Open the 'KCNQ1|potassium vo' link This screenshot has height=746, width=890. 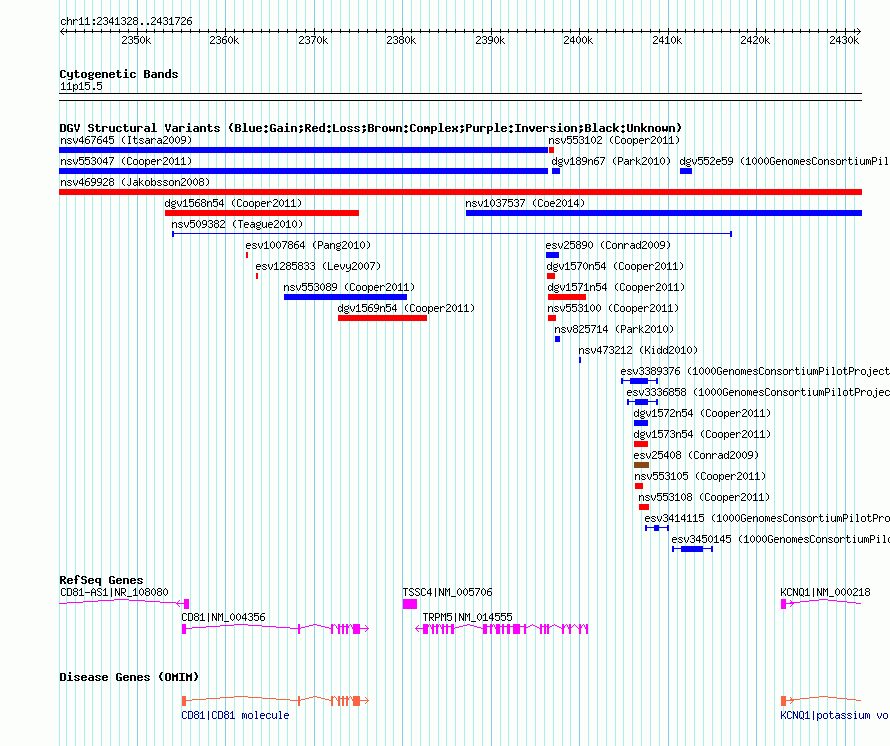[x=834, y=715]
